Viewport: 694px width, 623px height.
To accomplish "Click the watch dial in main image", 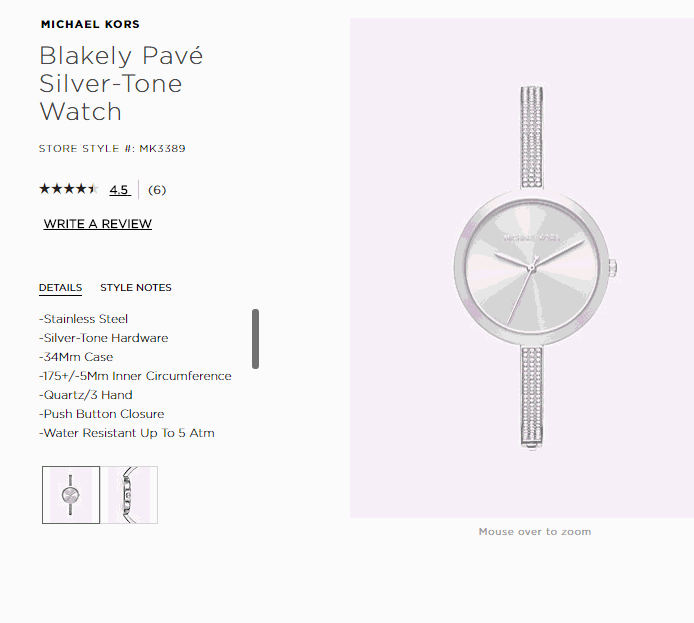I will coord(532,268).
